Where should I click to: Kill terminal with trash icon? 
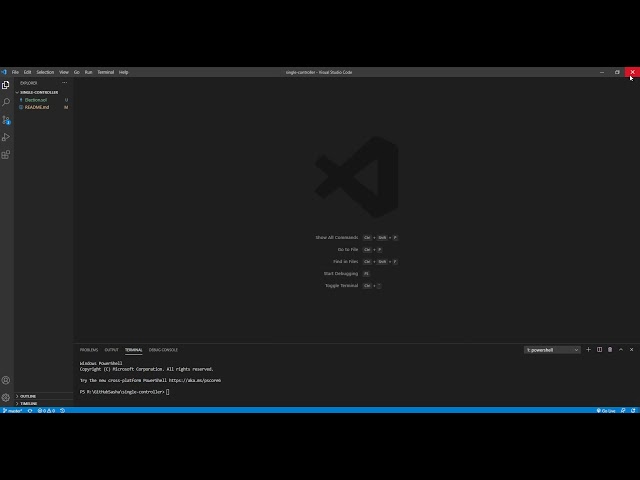[x=610, y=350]
